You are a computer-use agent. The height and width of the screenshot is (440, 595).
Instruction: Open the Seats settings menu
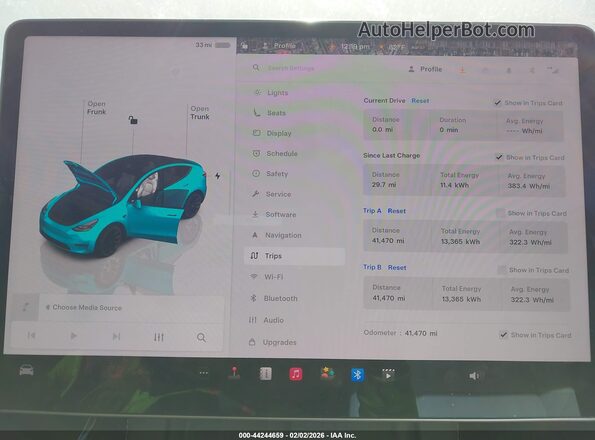click(276, 113)
